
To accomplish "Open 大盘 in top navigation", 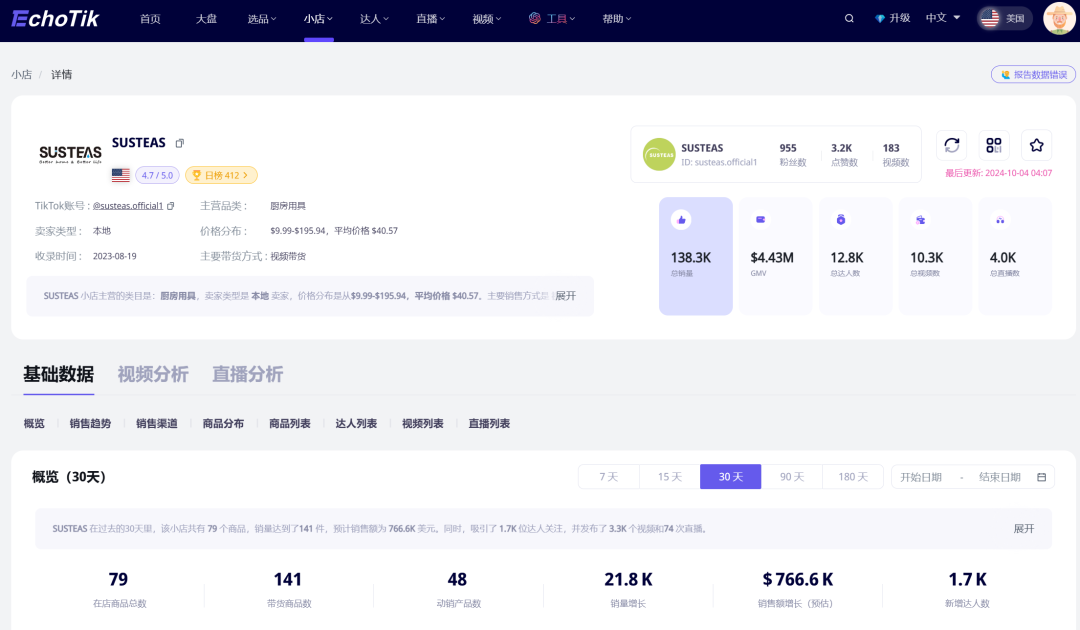I will [206, 19].
